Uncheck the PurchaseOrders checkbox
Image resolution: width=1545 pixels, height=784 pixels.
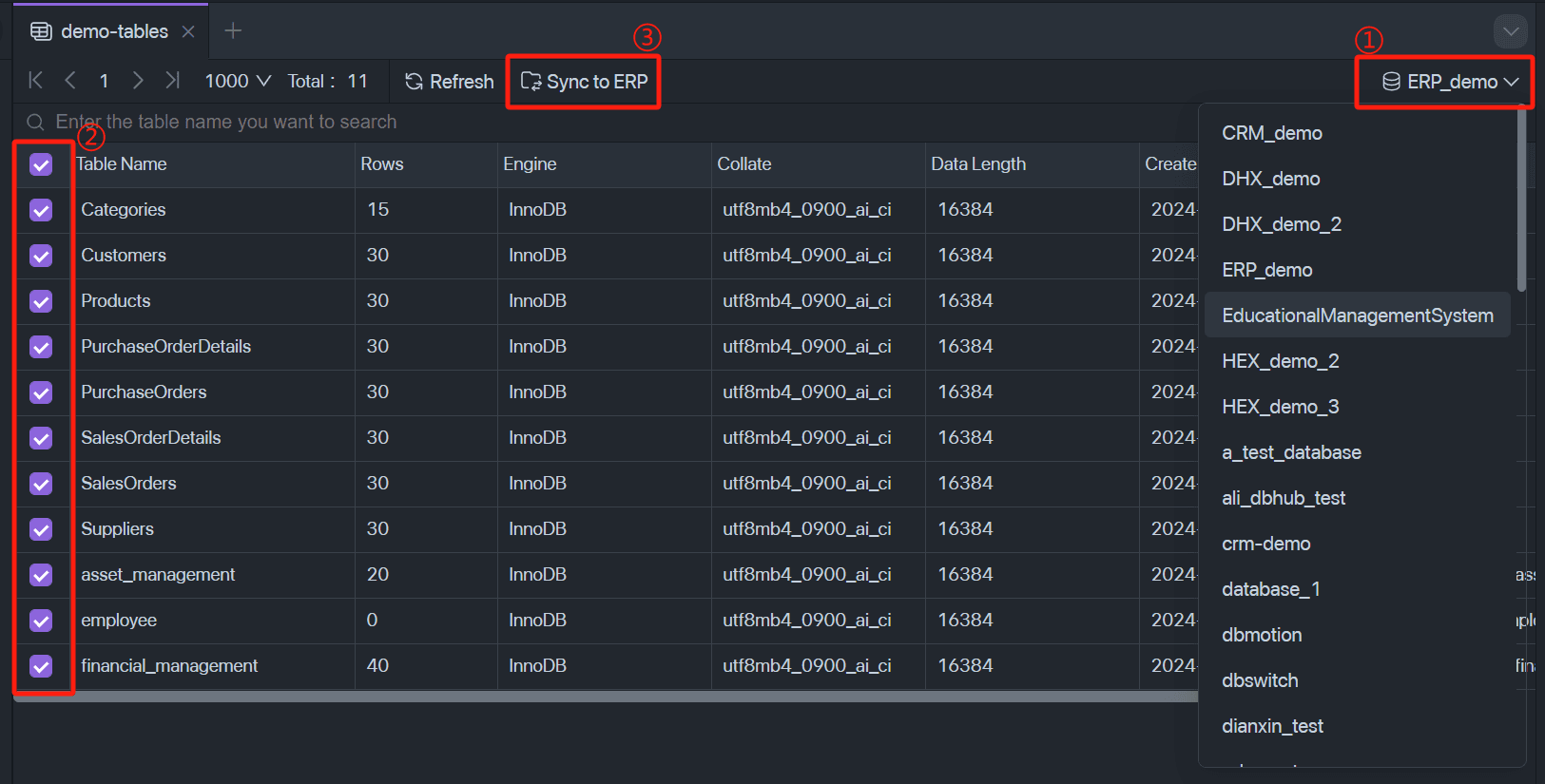41,392
